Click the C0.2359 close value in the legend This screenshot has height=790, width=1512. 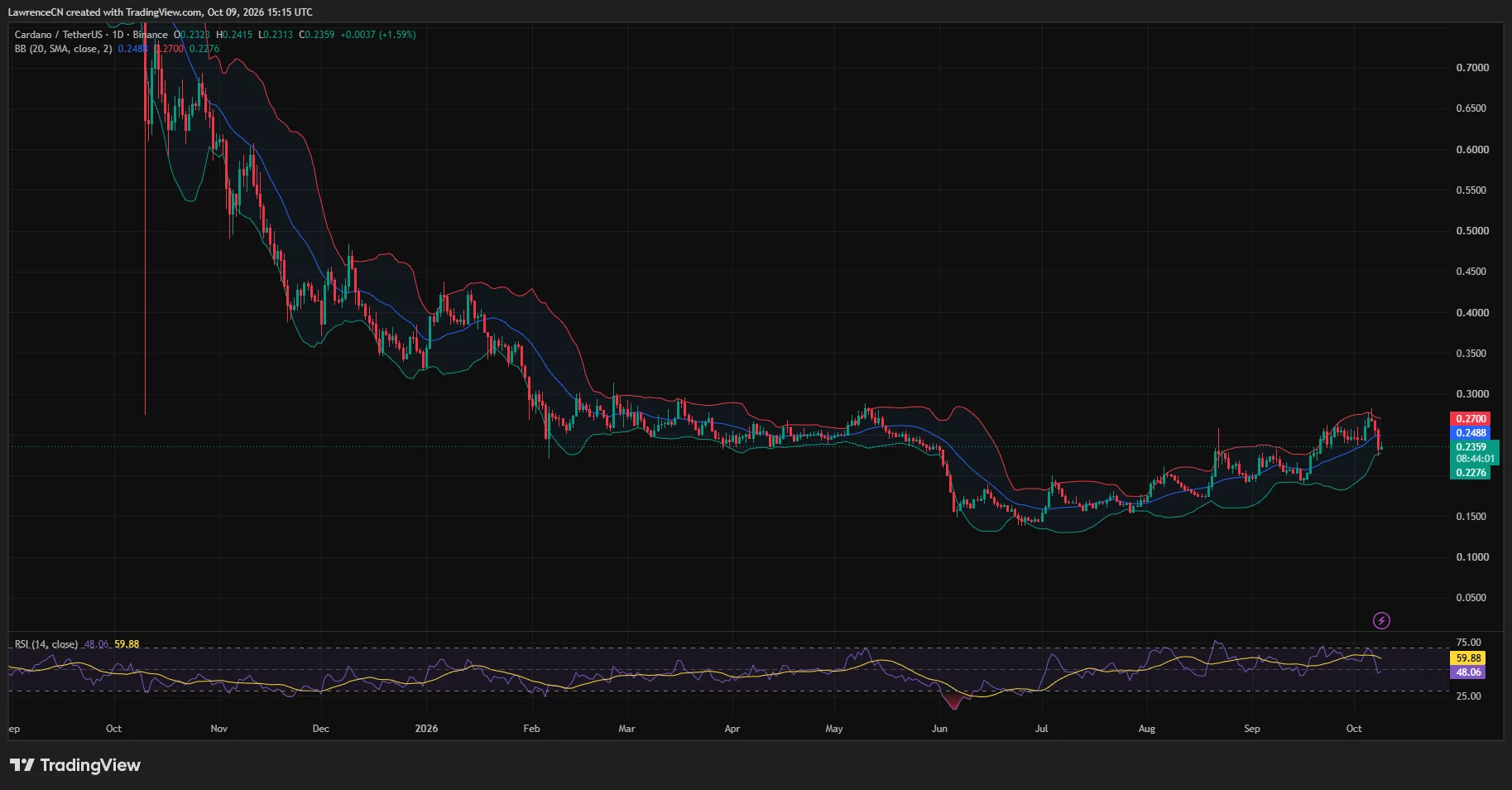317,35
